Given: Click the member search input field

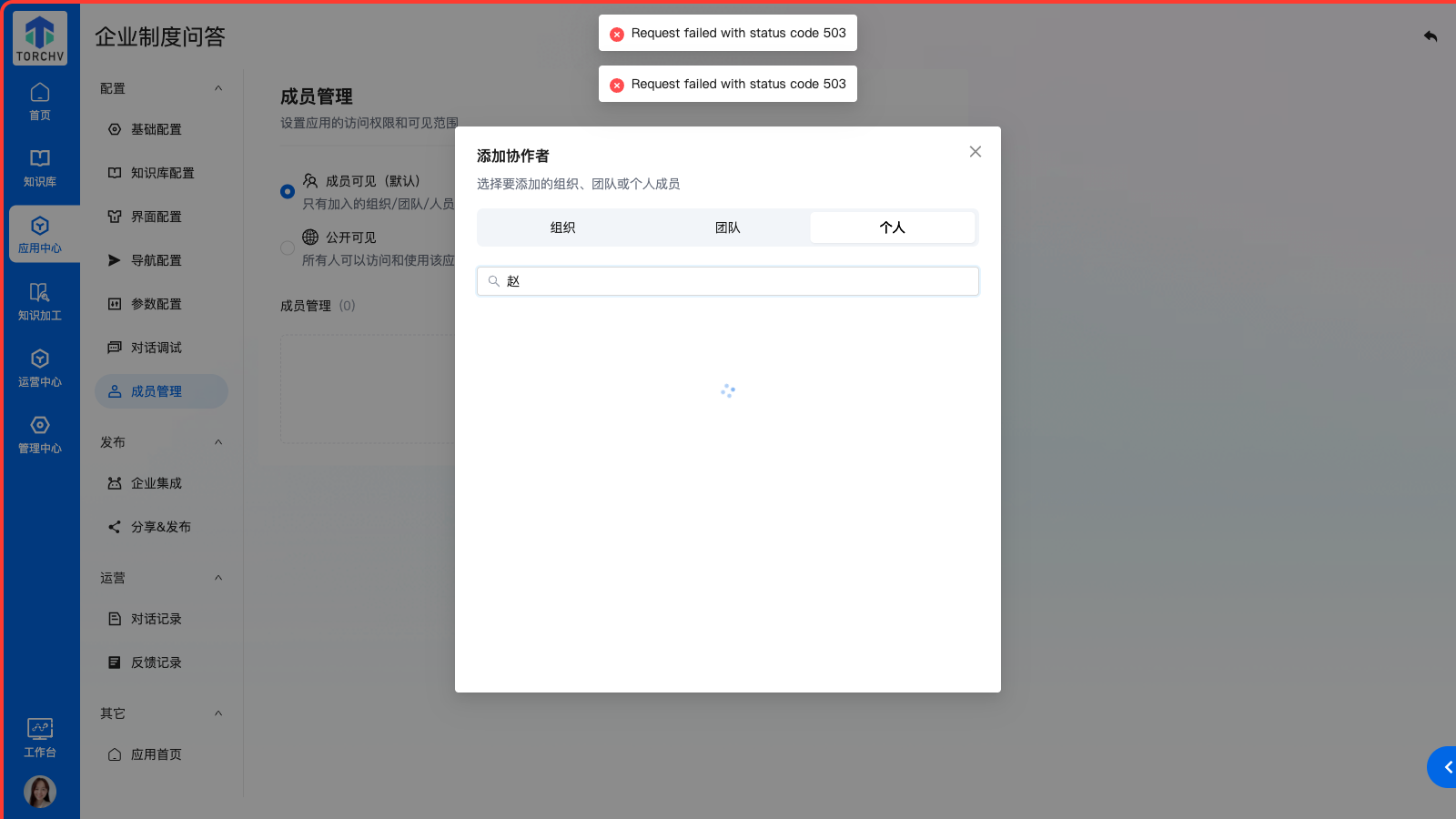Looking at the screenshot, I should pyautogui.click(x=737, y=281).
